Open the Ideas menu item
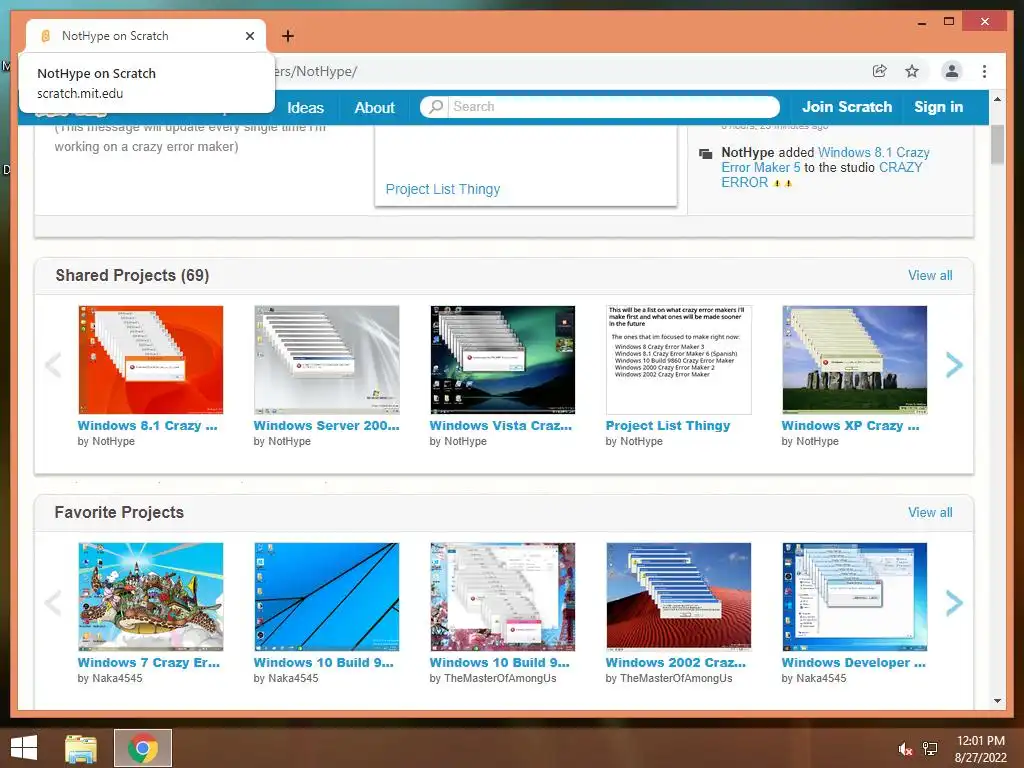The height and width of the screenshot is (768, 1024). [x=305, y=108]
